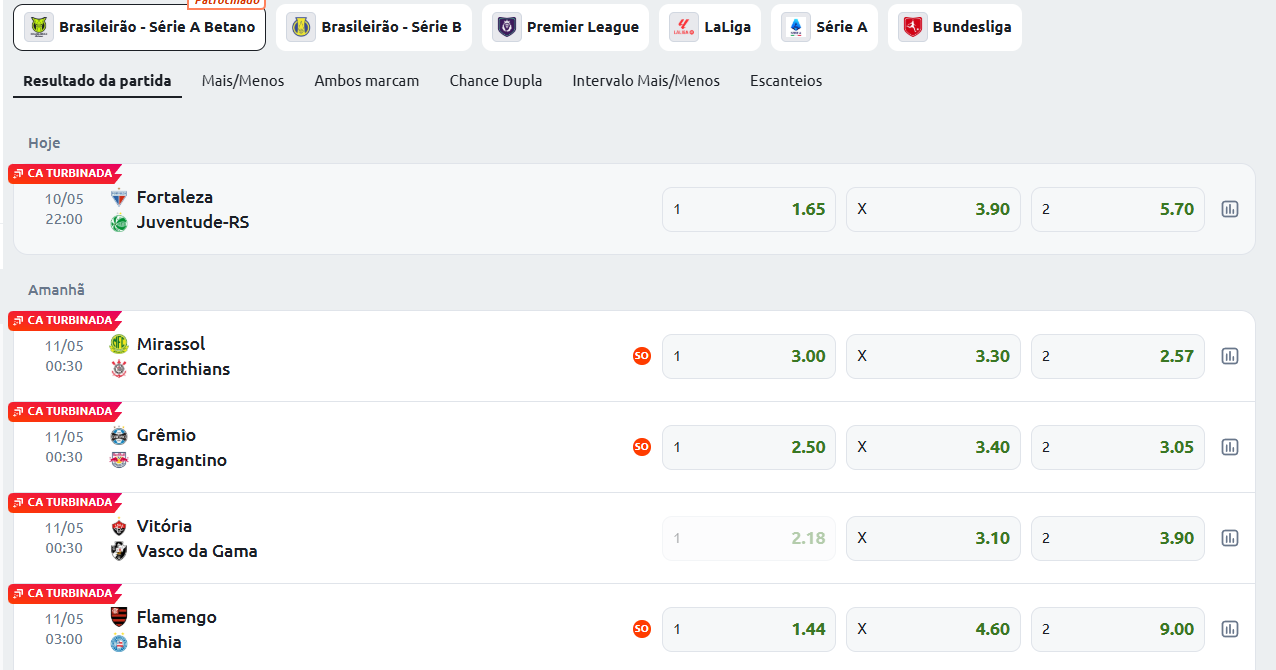
Task: Switch to Resultado da partida tab
Action: [x=97, y=81]
